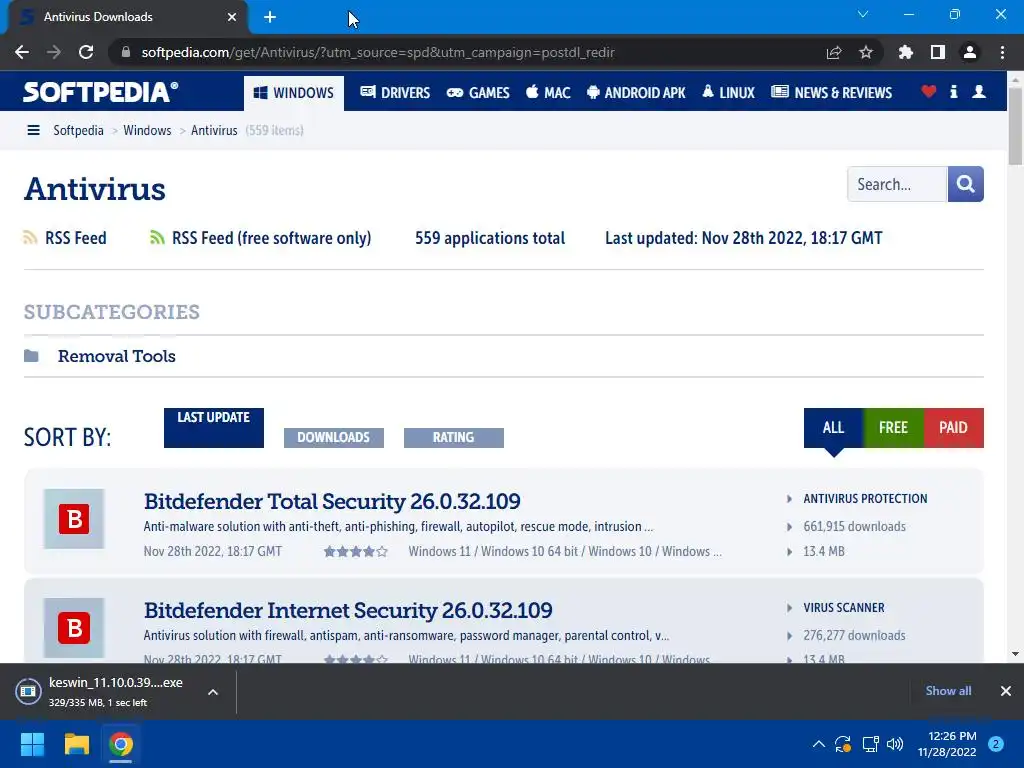Viewport: 1024px width, 768px height.
Task: Expand the keswin download options chevron
Action: tap(213, 692)
